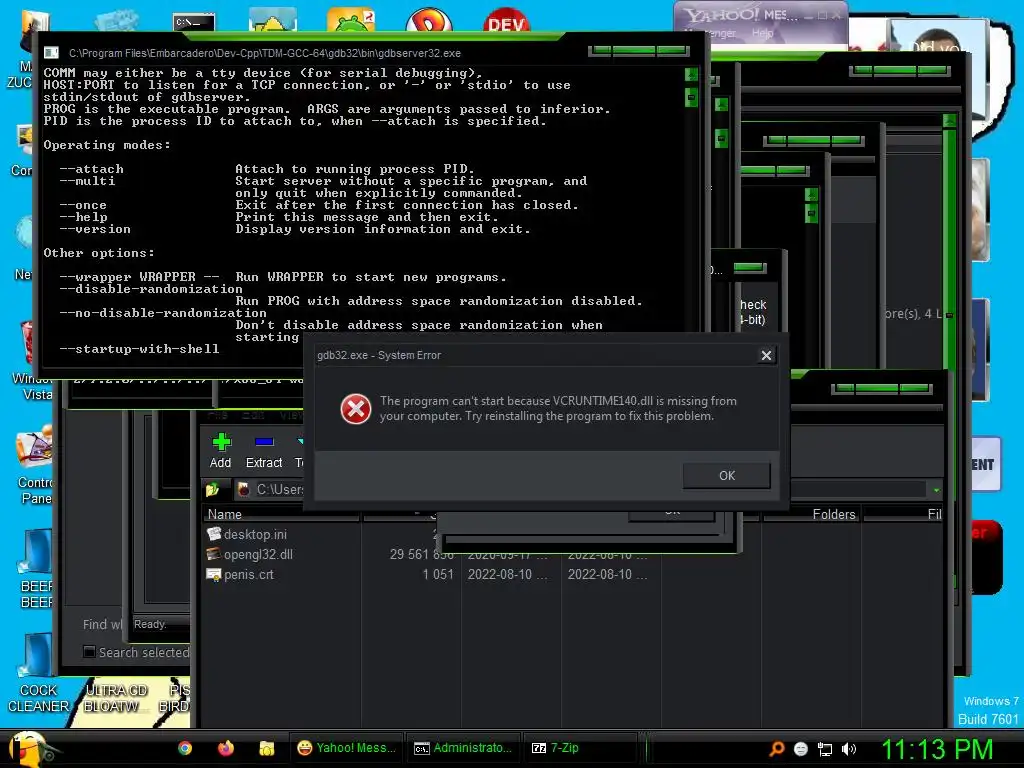The image size is (1024, 768).
Task: Toggle the Search selected checkbox
Action: 89,652
